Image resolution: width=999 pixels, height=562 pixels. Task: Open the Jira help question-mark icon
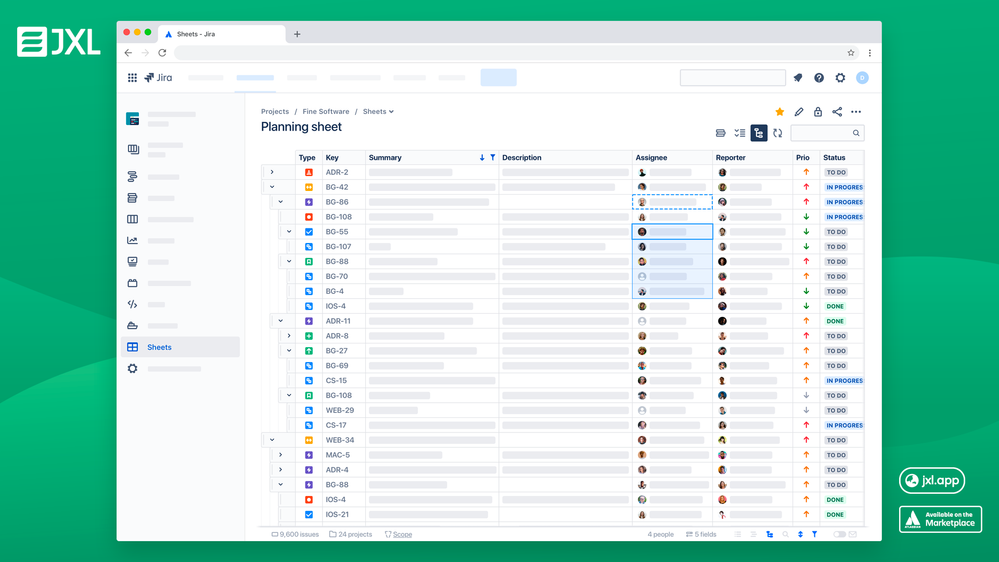819,78
